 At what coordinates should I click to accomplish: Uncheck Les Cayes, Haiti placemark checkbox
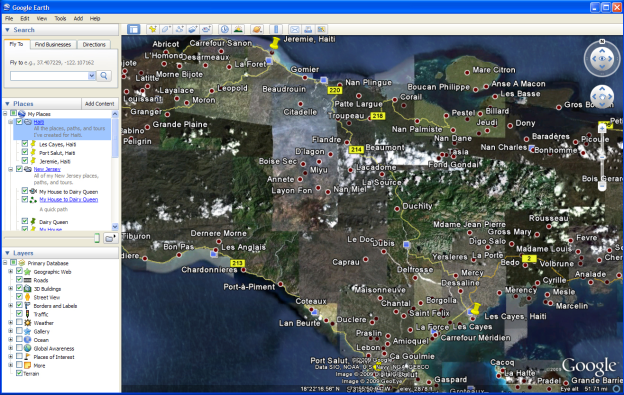point(25,144)
